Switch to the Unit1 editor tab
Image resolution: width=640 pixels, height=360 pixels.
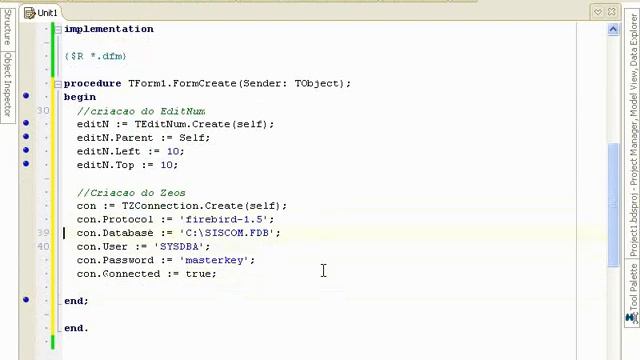(41, 13)
